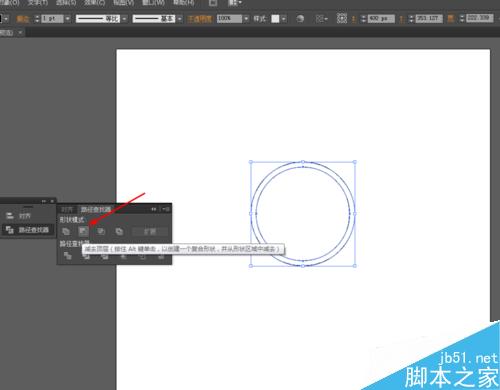
Task: Click the Crop pathfinder icon
Action: tap(123, 257)
